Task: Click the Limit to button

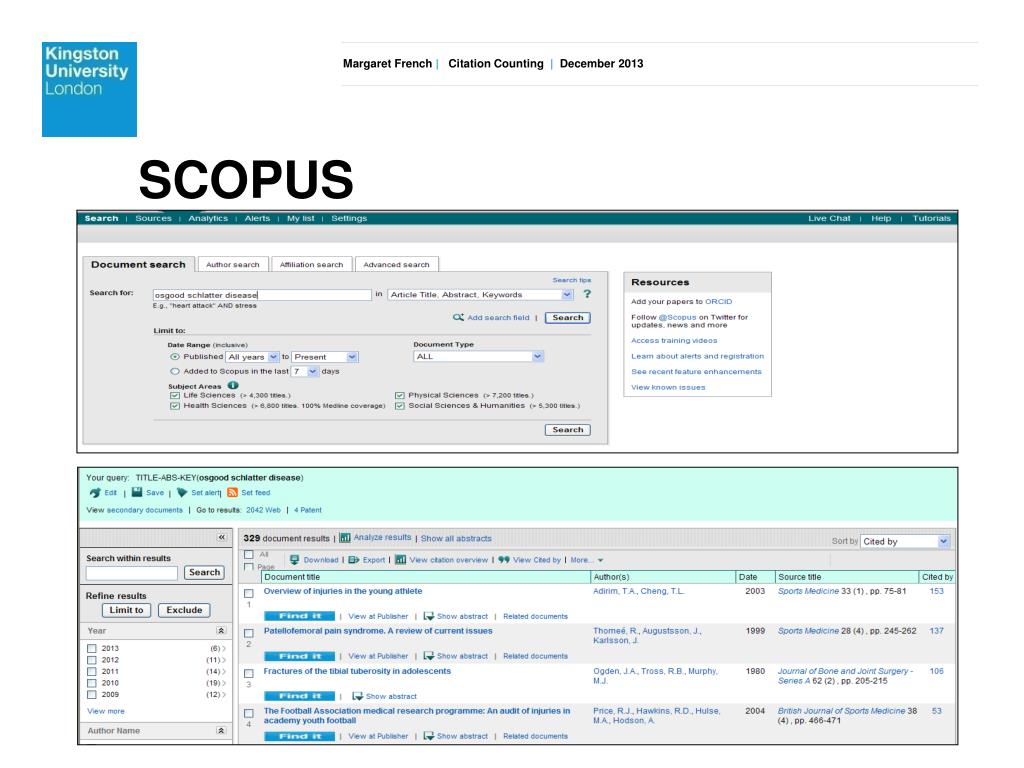Action: pos(127,610)
